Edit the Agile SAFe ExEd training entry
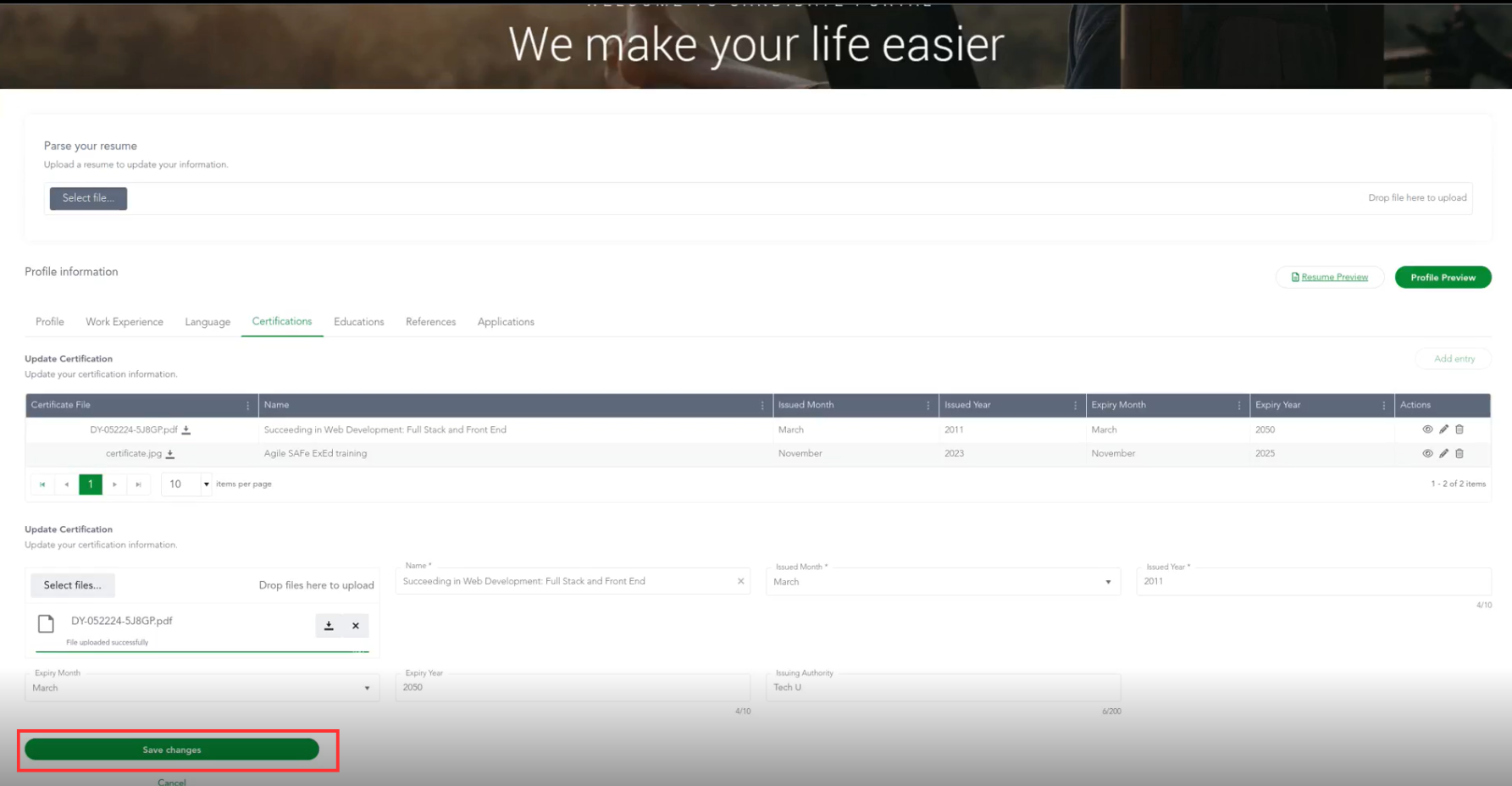This screenshot has width=1512, height=786. 1443,453
